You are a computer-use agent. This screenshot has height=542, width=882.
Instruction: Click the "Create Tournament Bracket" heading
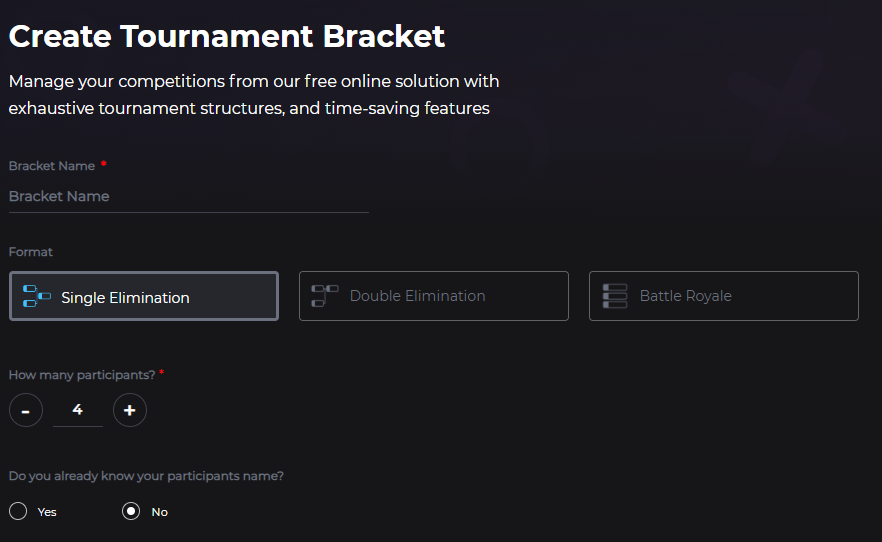point(227,37)
